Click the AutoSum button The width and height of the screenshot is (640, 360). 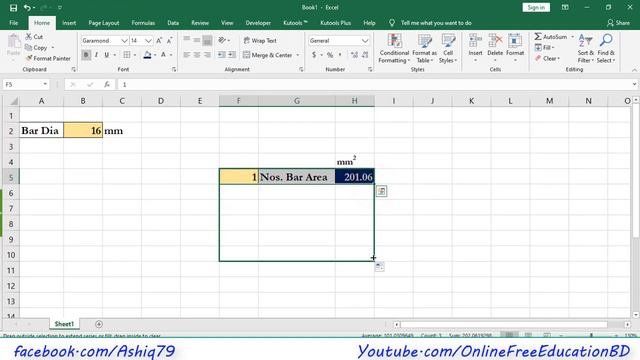tap(551, 37)
